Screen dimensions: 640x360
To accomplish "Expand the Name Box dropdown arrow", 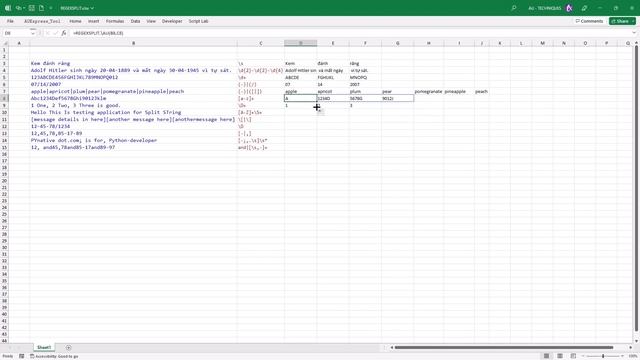I will pos(33,33).
